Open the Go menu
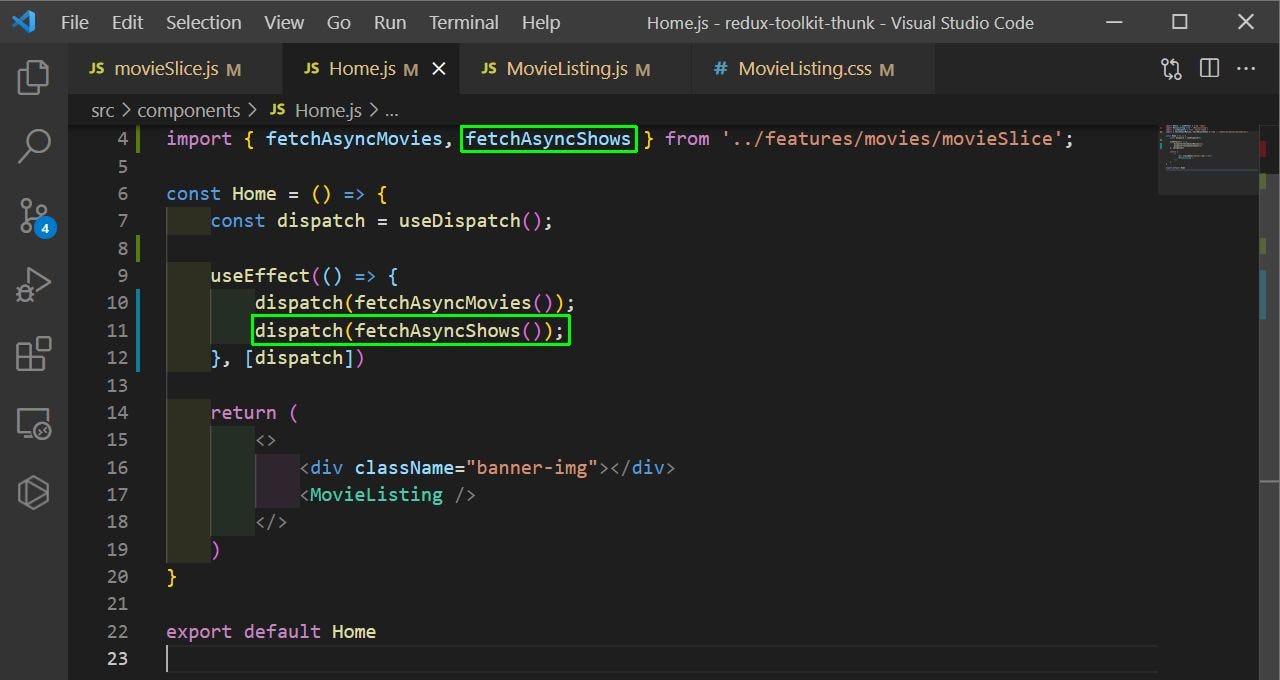1280x680 pixels. [339, 22]
